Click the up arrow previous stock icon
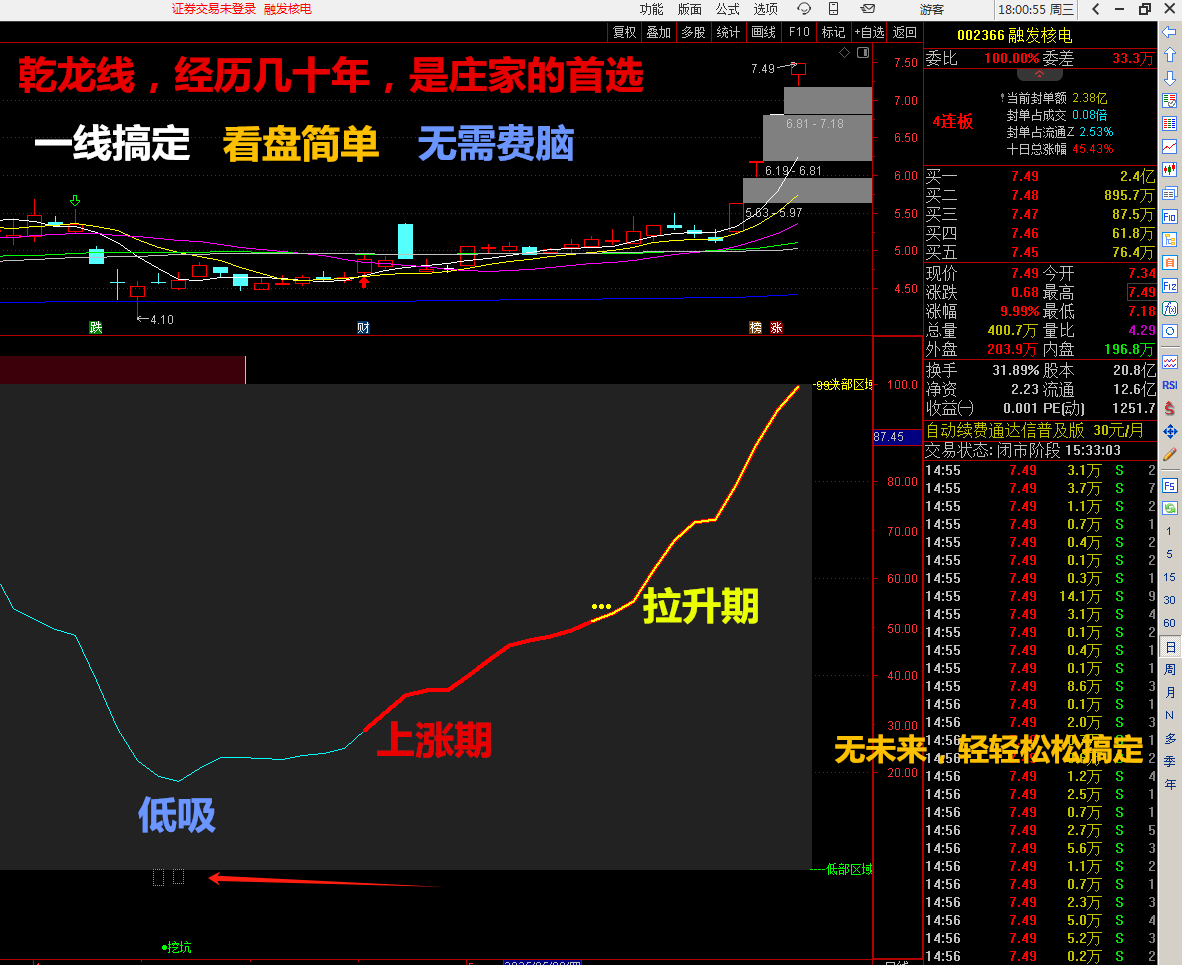Image resolution: width=1182 pixels, height=965 pixels. [x=1169, y=55]
